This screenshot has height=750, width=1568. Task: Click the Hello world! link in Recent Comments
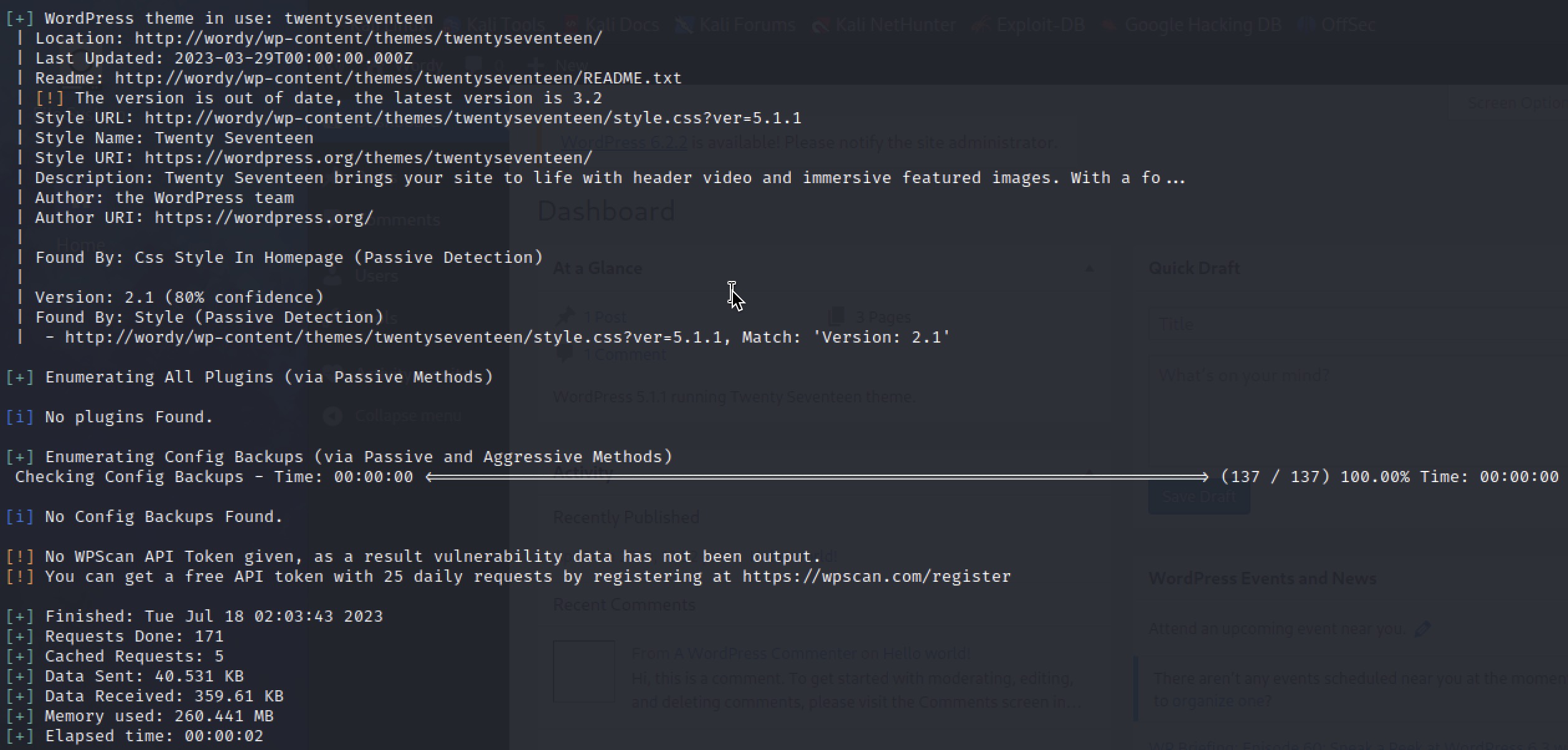coord(927,653)
